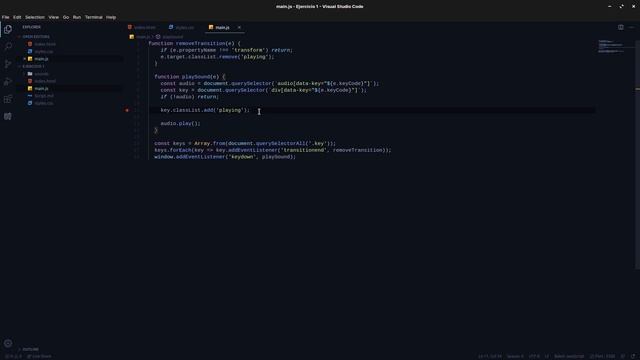Screen dimensions: 640x360
Task: Place cursor in 'function removeTransition(e) {' line
Action: (194, 43)
